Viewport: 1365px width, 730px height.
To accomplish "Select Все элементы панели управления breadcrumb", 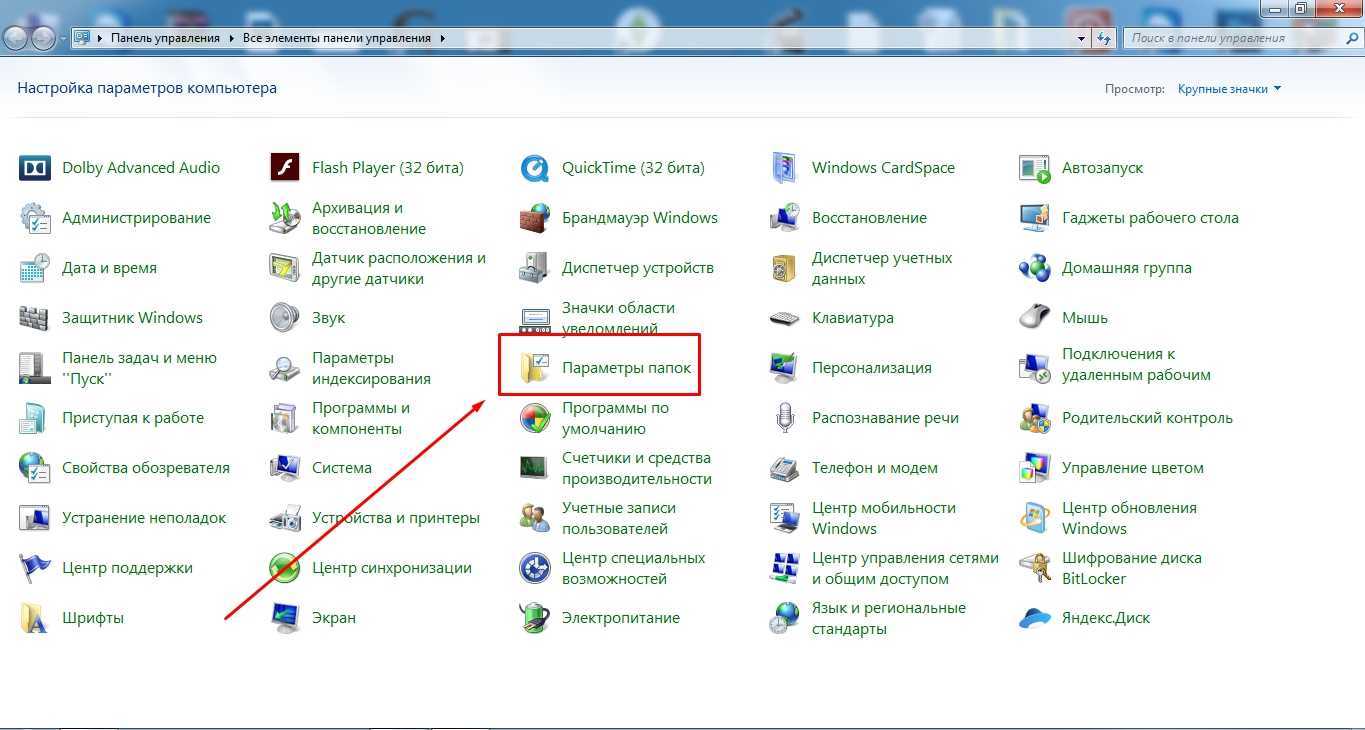I will [337, 38].
